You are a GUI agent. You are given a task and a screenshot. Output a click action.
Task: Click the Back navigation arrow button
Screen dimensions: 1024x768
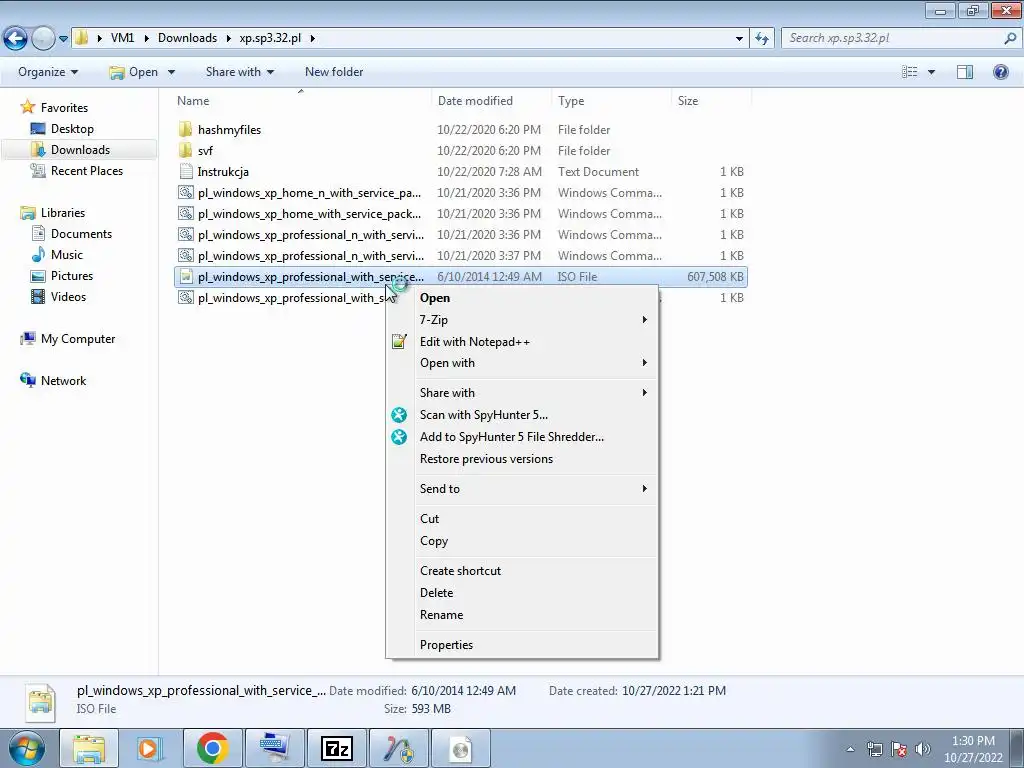(16, 38)
